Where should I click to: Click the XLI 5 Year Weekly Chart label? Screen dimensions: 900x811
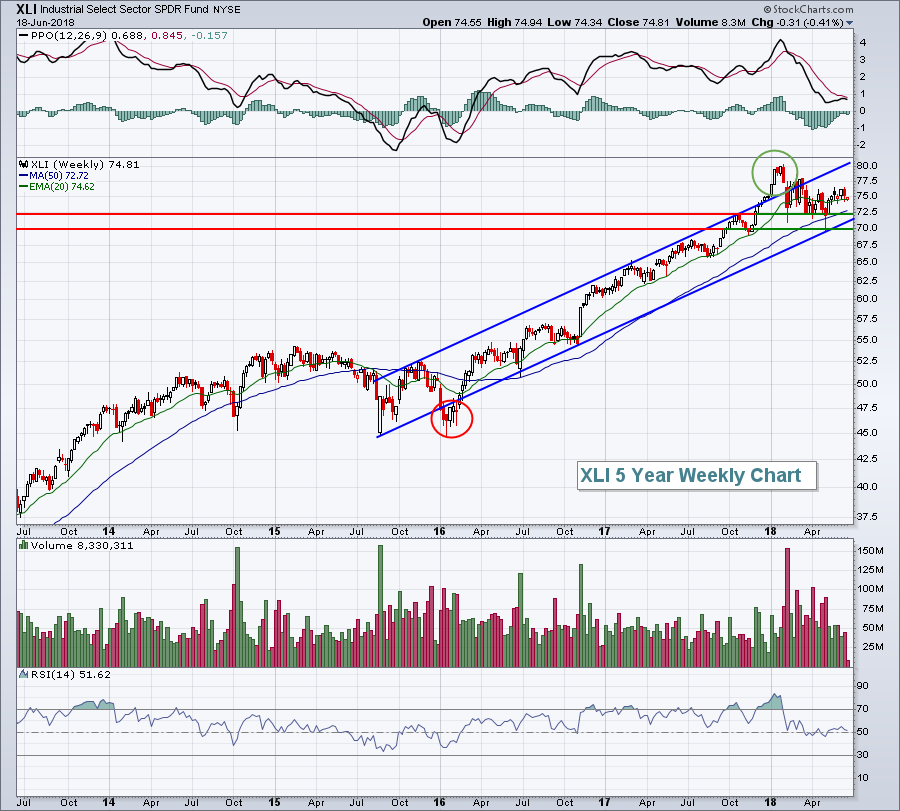(697, 476)
